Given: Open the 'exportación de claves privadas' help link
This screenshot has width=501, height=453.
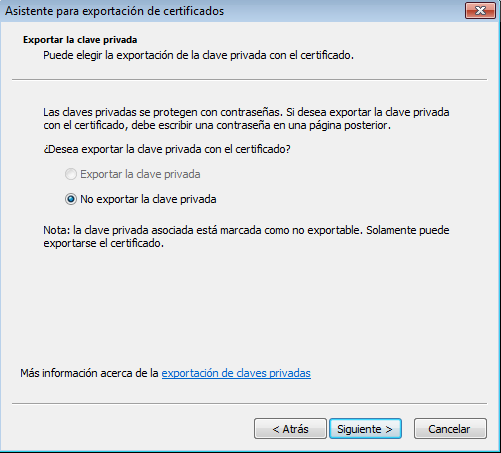Looking at the screenshot, I should [236, 373].
